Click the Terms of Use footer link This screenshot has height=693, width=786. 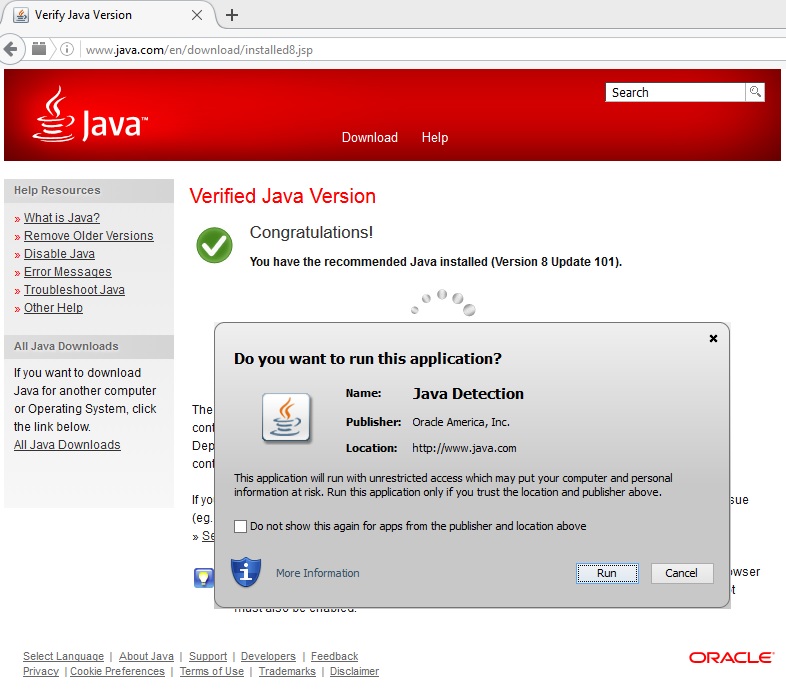coord(212,671)
